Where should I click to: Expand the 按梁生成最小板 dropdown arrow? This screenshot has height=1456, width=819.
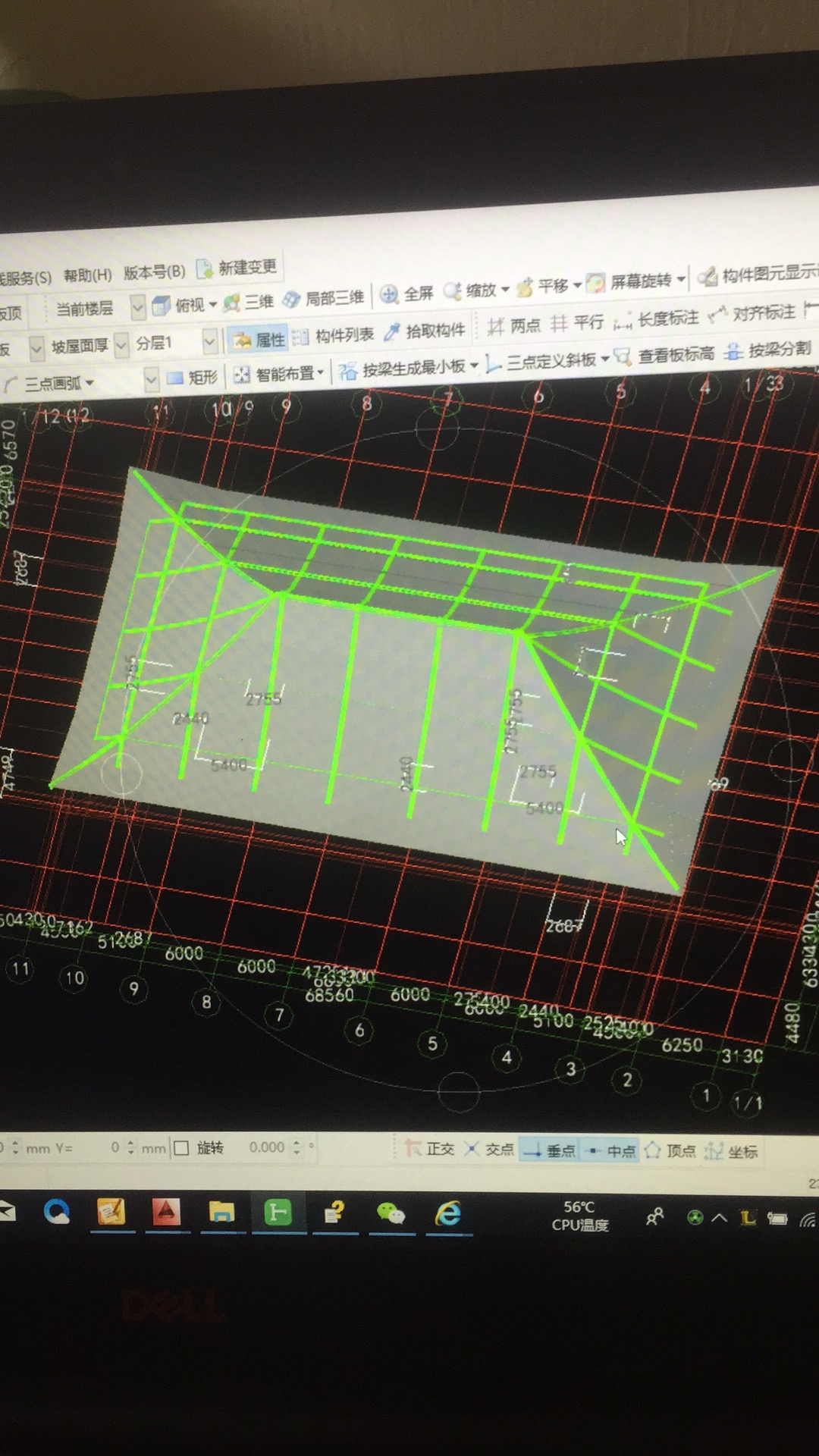[474, 366]
